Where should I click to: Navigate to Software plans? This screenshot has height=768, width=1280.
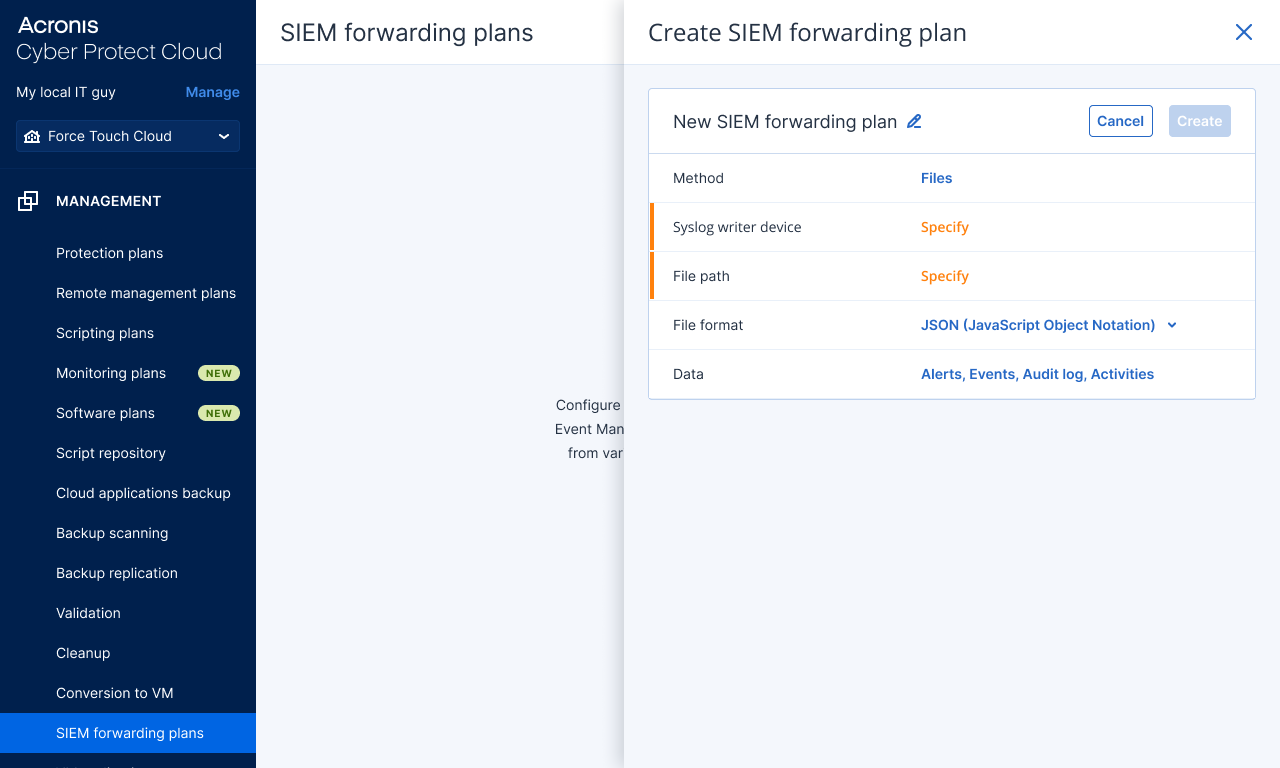pos(105,413)
